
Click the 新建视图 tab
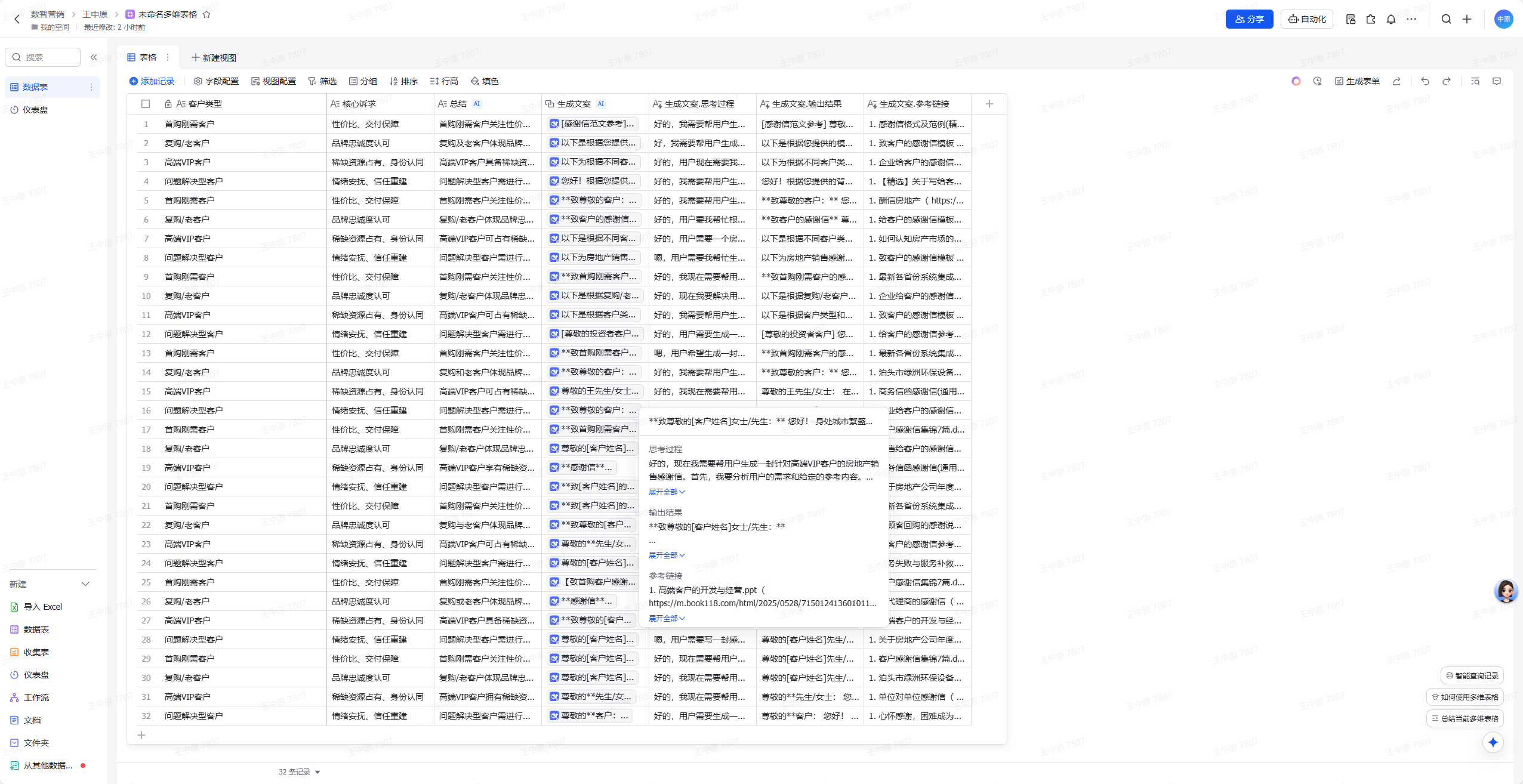pyautogui.click(x=214, y=58)
